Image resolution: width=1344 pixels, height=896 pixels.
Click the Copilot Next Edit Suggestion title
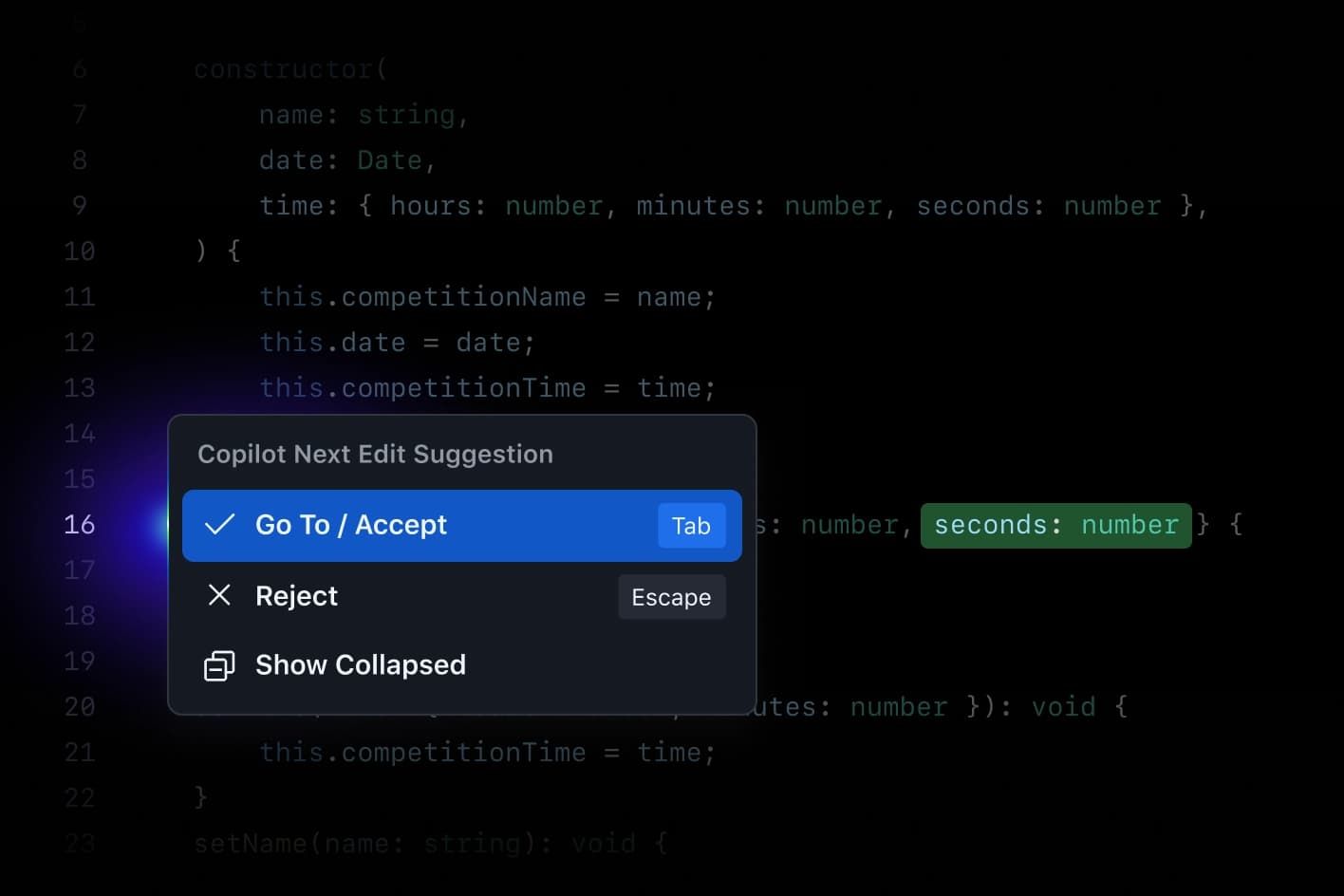[374, 454]
